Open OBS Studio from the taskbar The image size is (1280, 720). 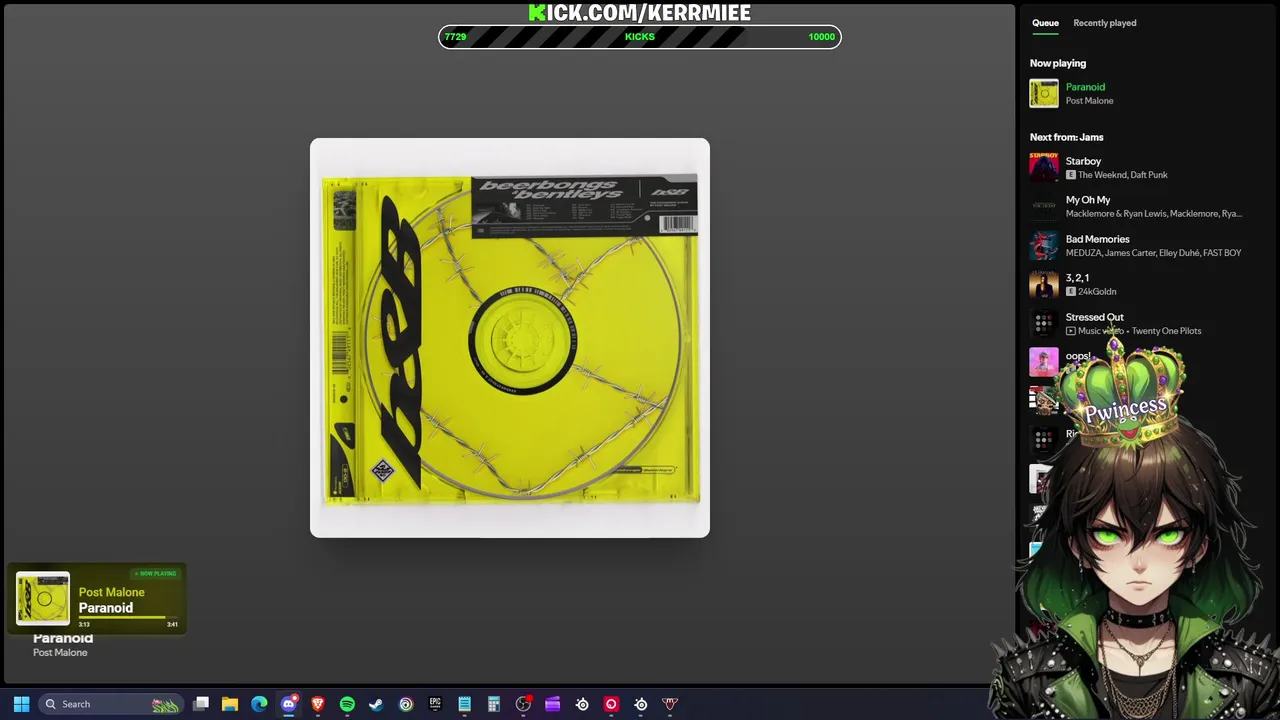click(x=523, y=704)
